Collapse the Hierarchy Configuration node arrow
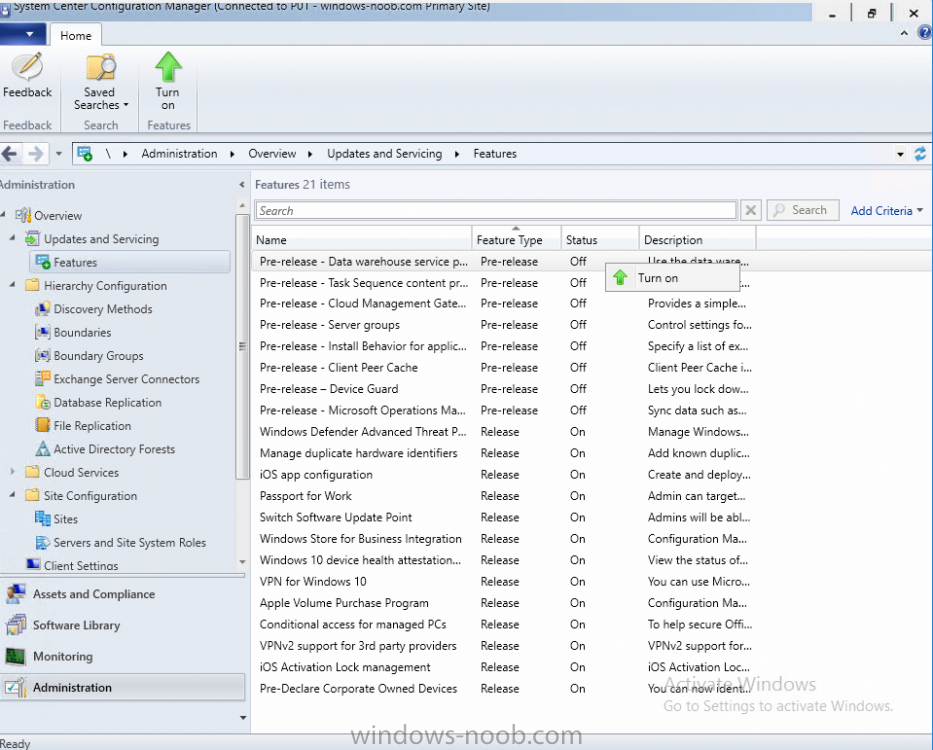This screenshot has width=933, height=750. (12, 285)
